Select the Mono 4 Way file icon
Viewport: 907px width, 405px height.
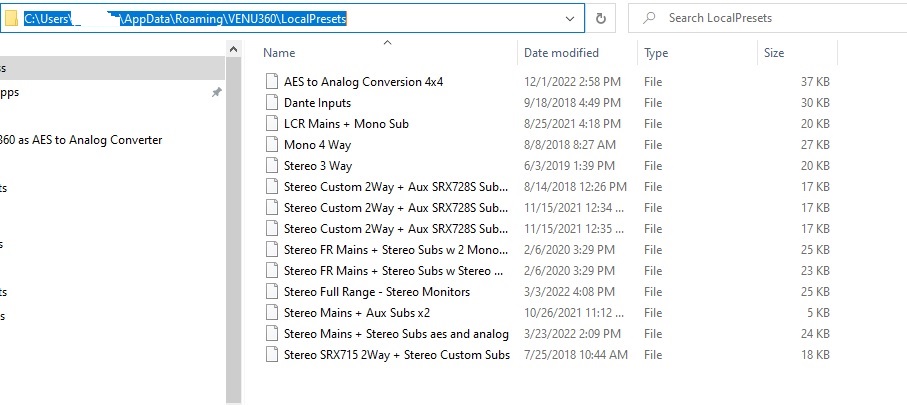tap(272, 145)
